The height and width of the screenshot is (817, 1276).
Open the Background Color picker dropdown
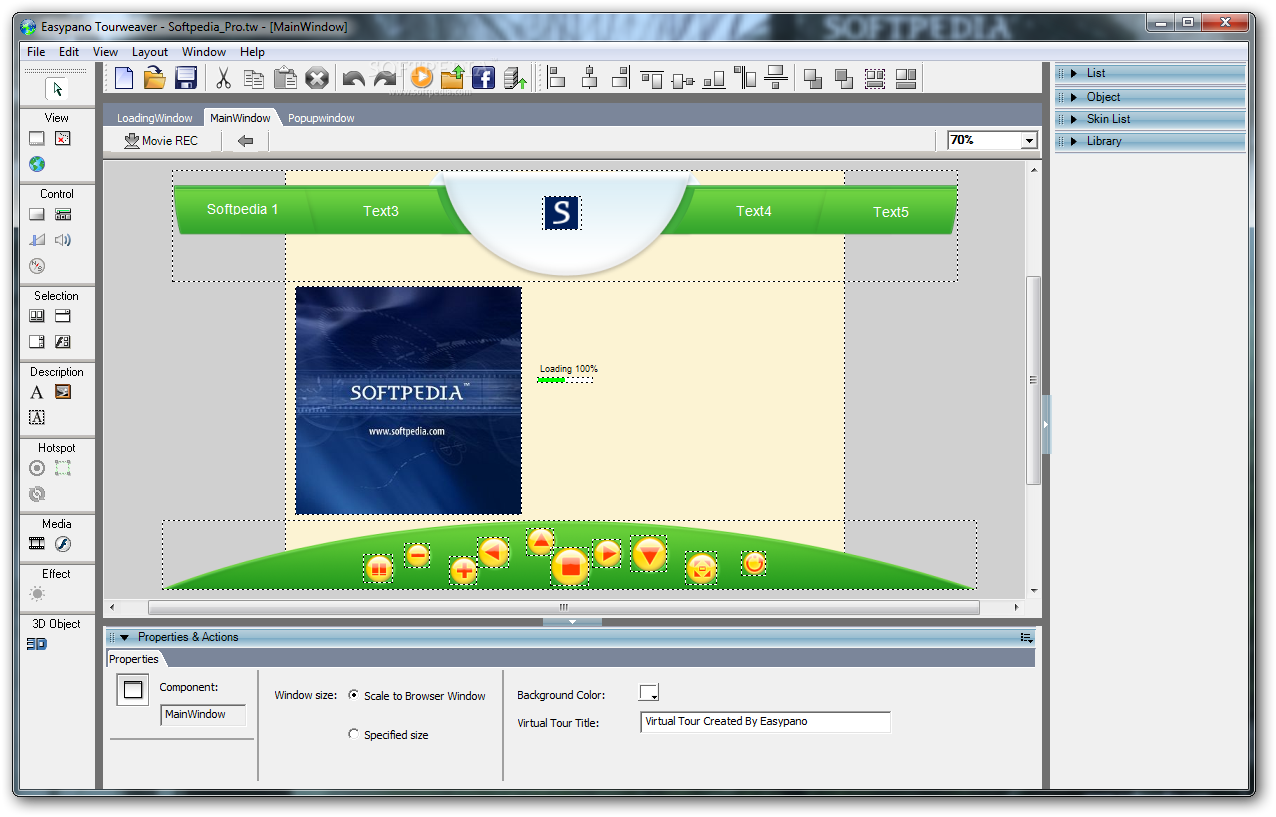coord(649,693)
